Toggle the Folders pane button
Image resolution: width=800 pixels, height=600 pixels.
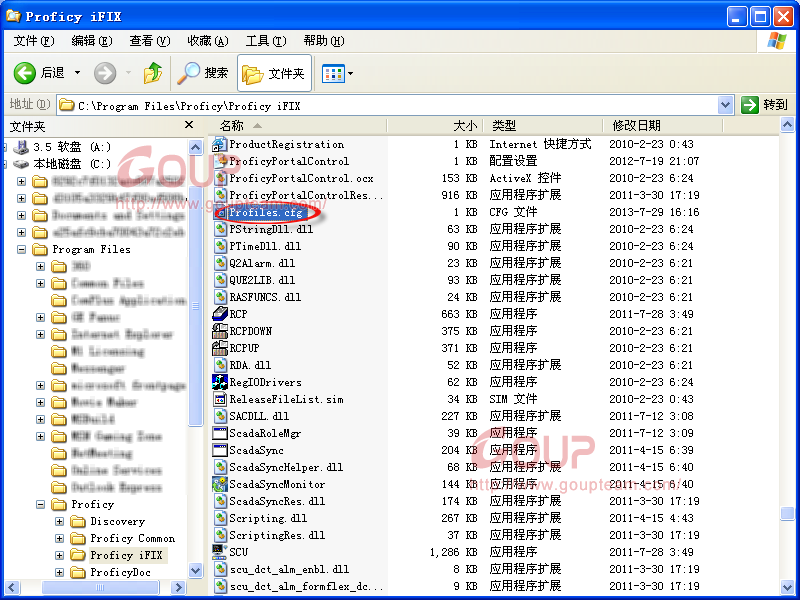coord(274,73)
